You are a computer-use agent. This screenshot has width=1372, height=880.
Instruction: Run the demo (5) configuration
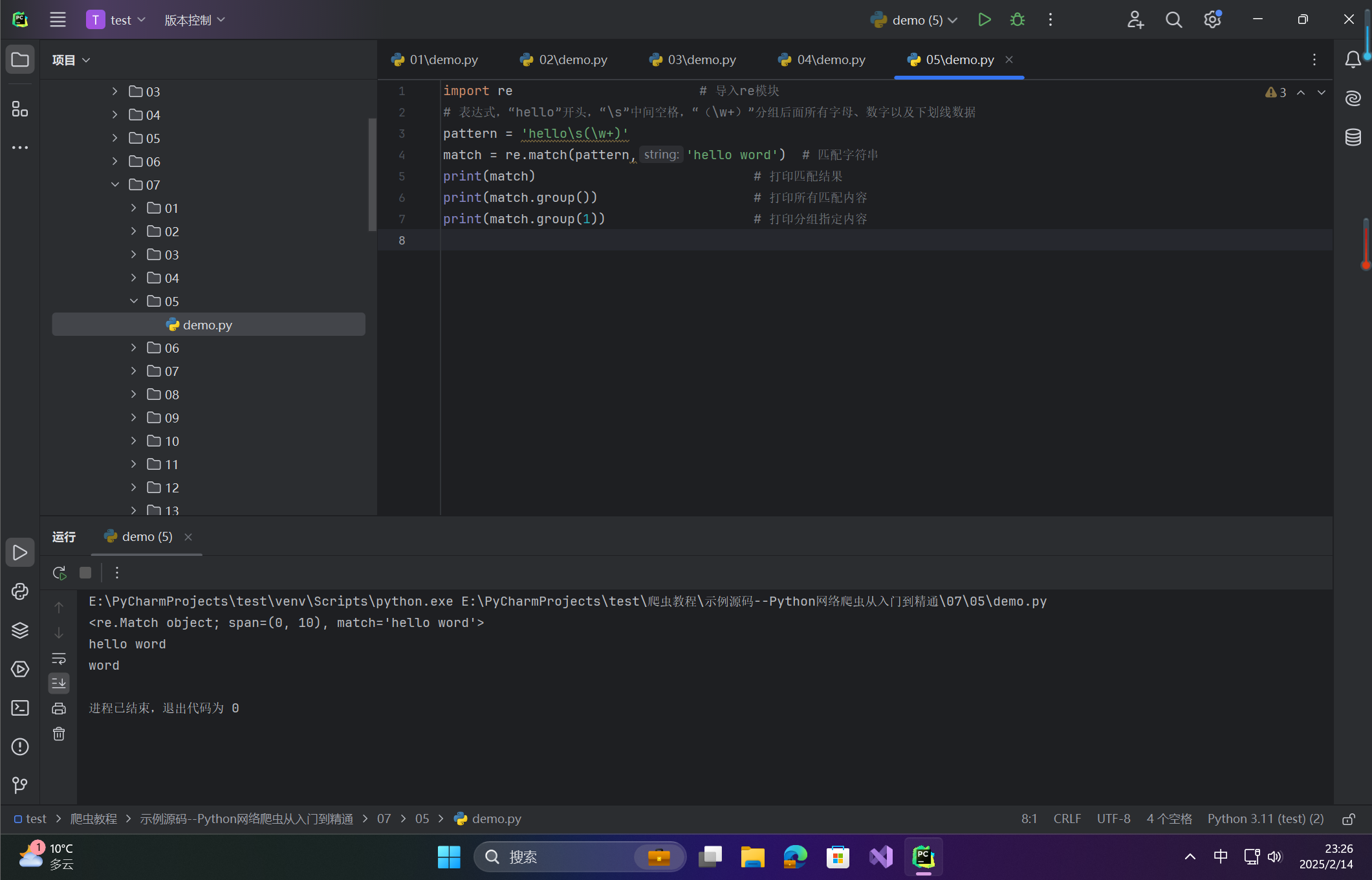[x=984, y=20]
